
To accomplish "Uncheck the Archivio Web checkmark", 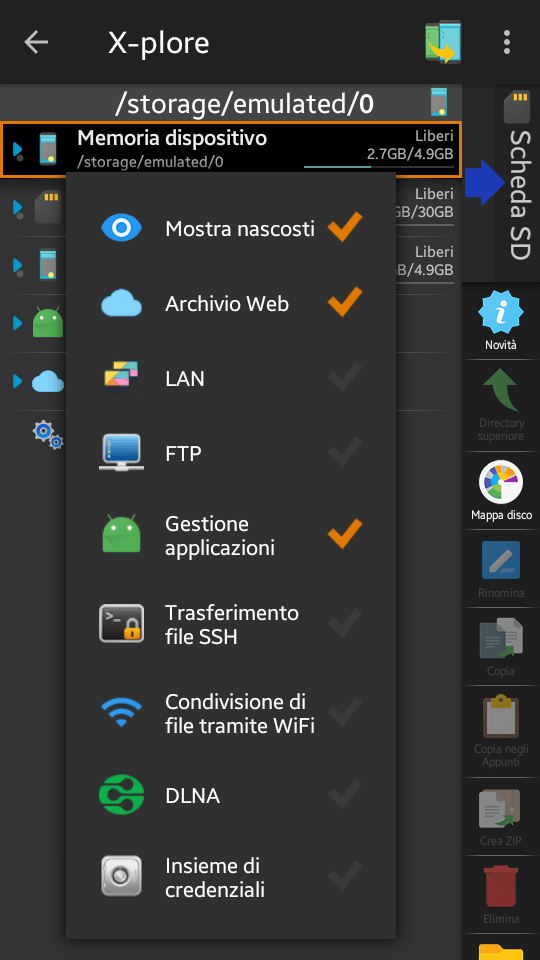I will pos(345,302).
